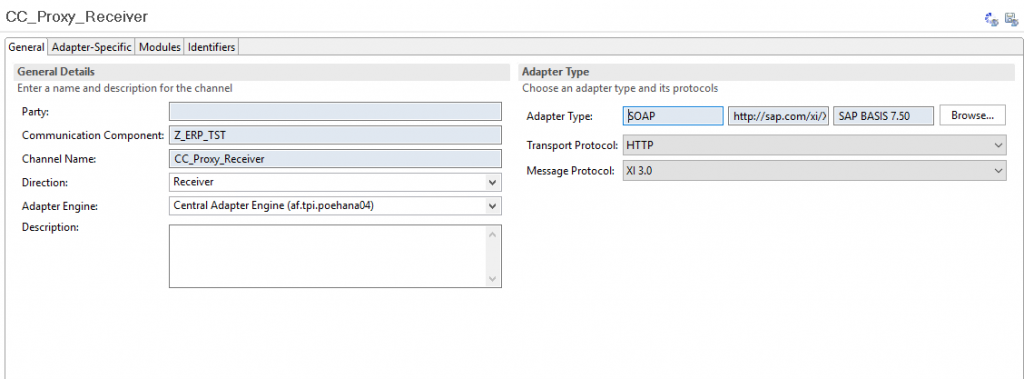Image resolution: width=1024 pixels, height=379 pixels.
Task: Click the Description scrollbar down arrow
Action: coord(493,279)
